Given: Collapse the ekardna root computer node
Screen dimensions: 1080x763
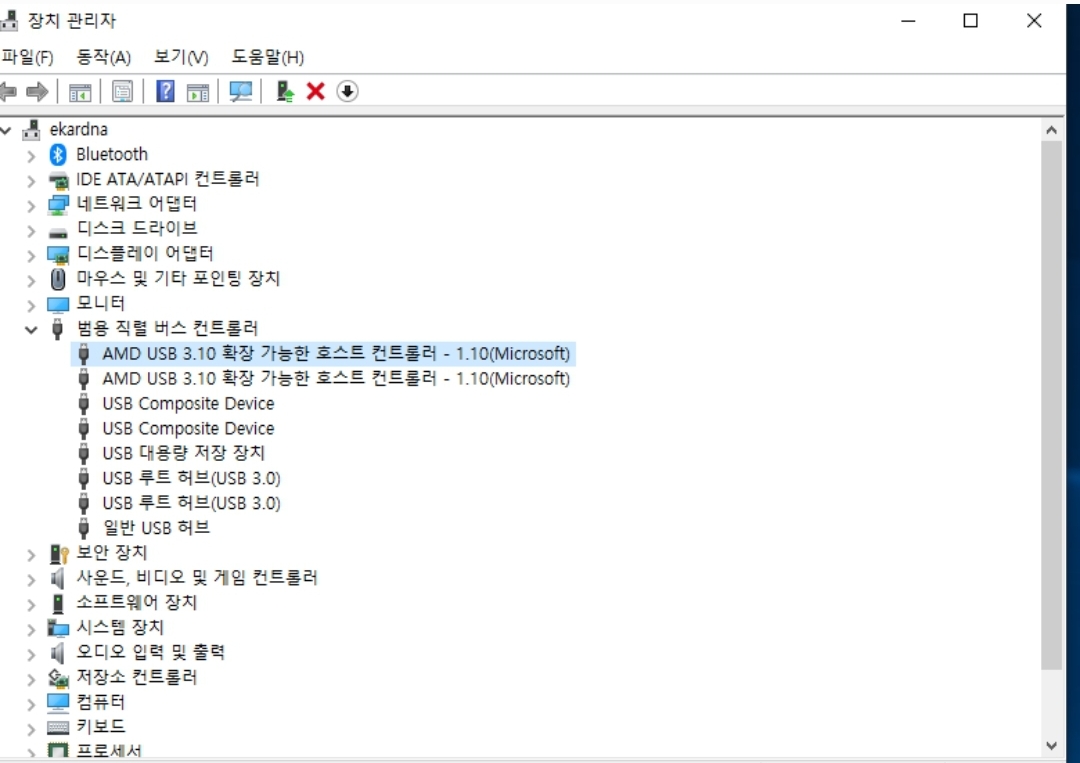Looking at the screenshot, I should tap(7, 130).
